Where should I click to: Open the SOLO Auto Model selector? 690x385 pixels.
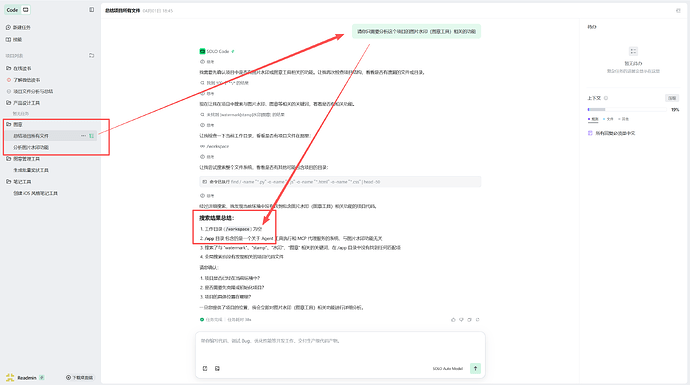tap(448, 369)
